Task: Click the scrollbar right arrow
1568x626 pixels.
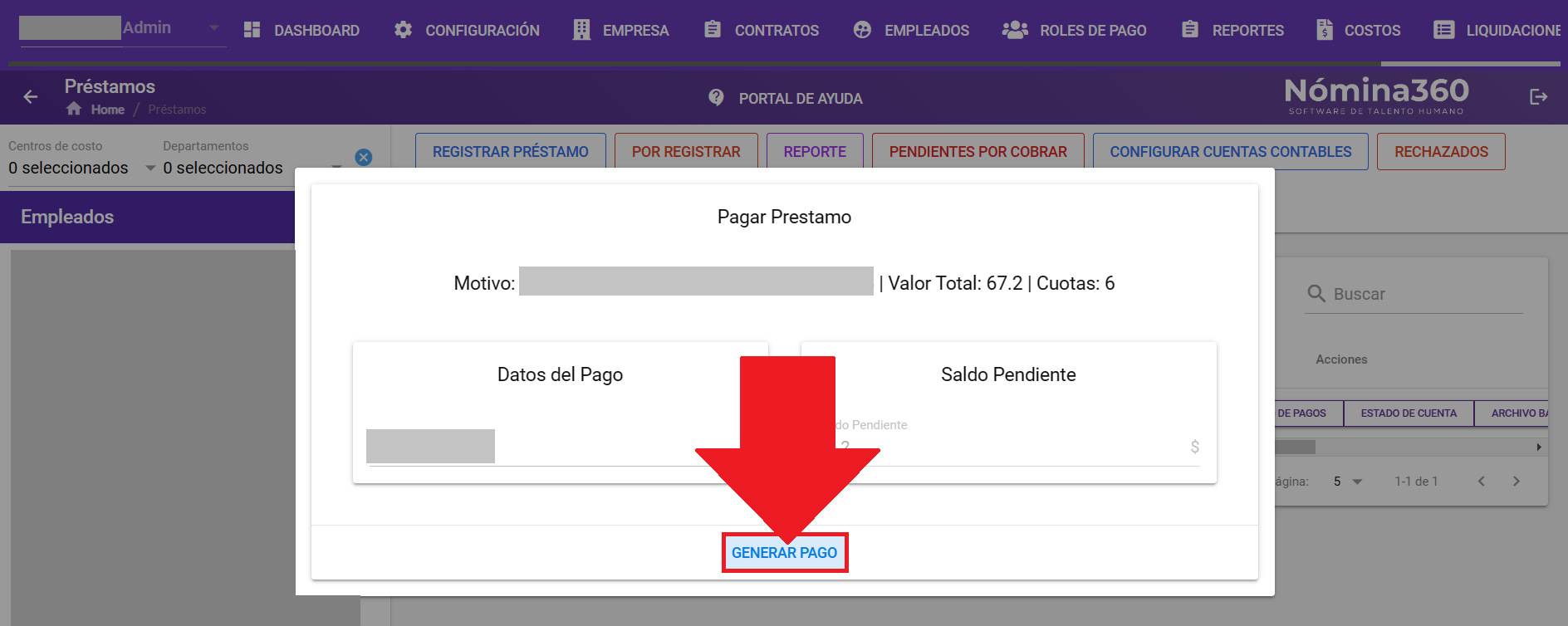Action: (x=1539, y=447)
